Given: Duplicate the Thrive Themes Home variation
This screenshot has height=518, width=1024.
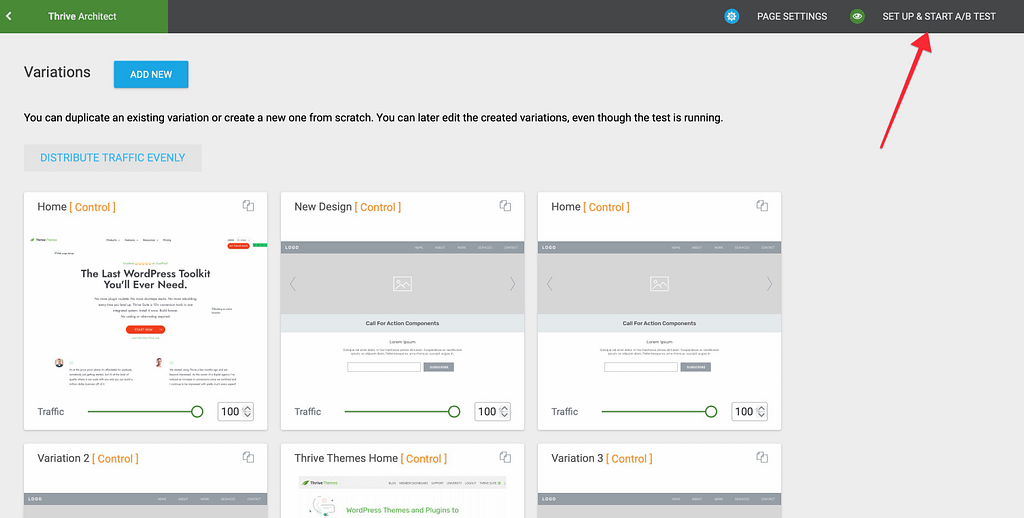Looking at the screenshot, I should pyautogui.click(x=505, y=457).
